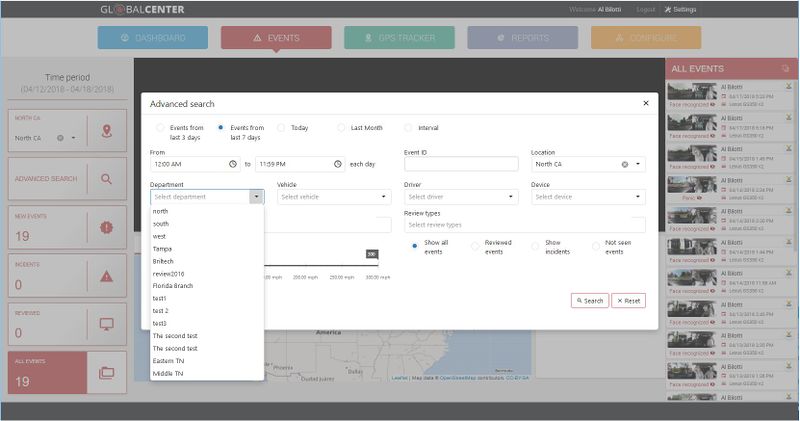Click the Reset button

tap(628, 300)
